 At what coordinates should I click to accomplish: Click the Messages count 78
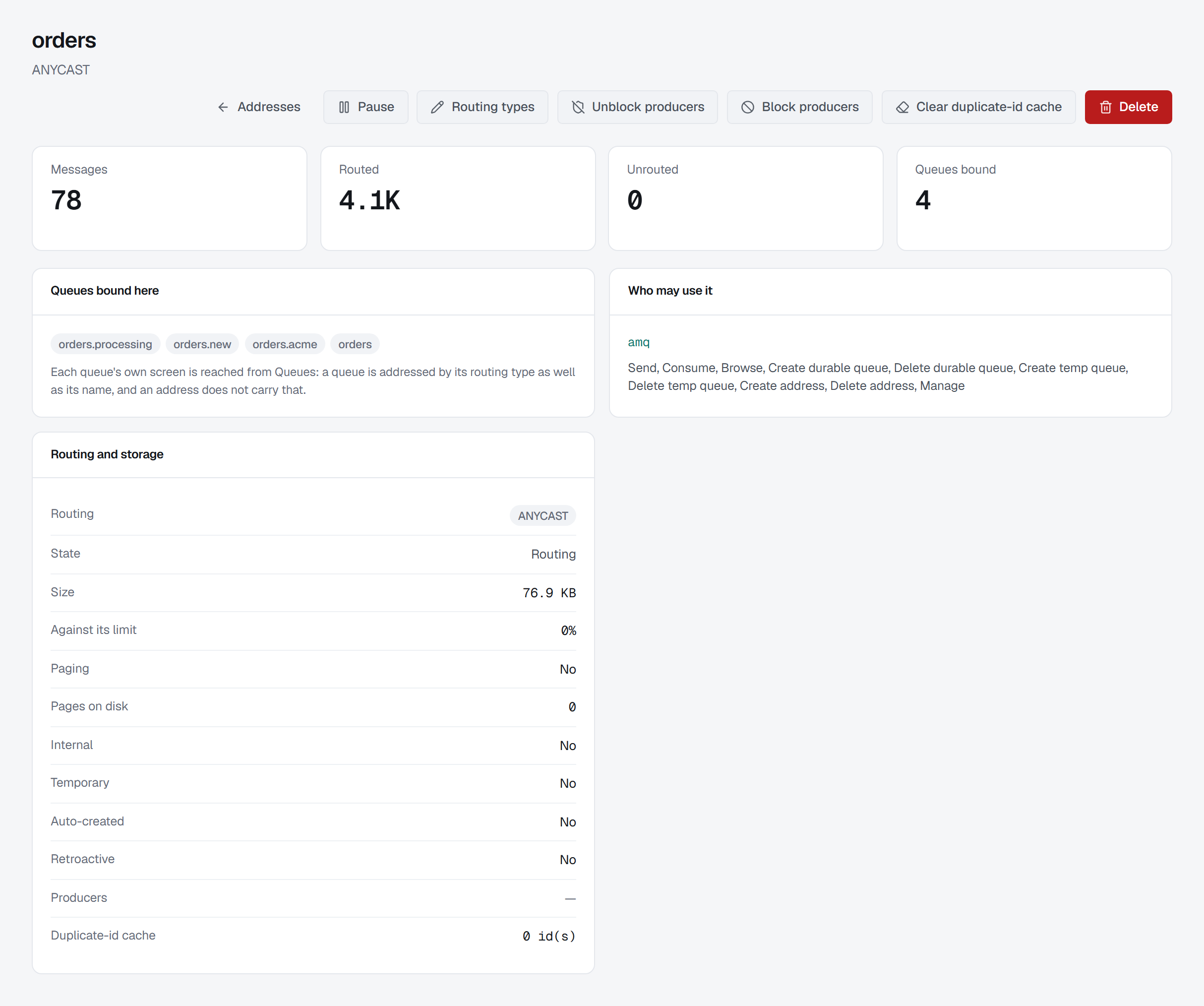point(66,201)
